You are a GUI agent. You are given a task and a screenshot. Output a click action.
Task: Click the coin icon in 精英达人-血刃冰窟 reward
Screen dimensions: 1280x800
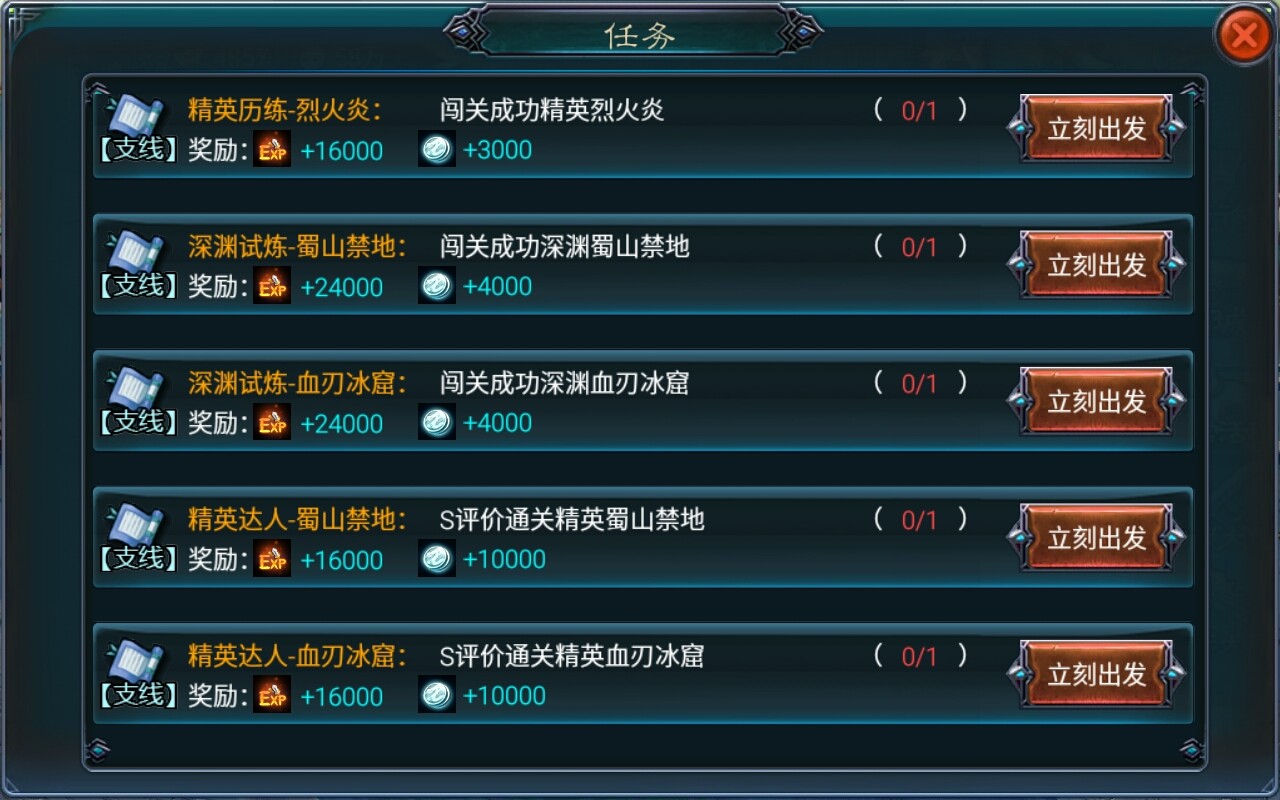click(x=436, y=695)
